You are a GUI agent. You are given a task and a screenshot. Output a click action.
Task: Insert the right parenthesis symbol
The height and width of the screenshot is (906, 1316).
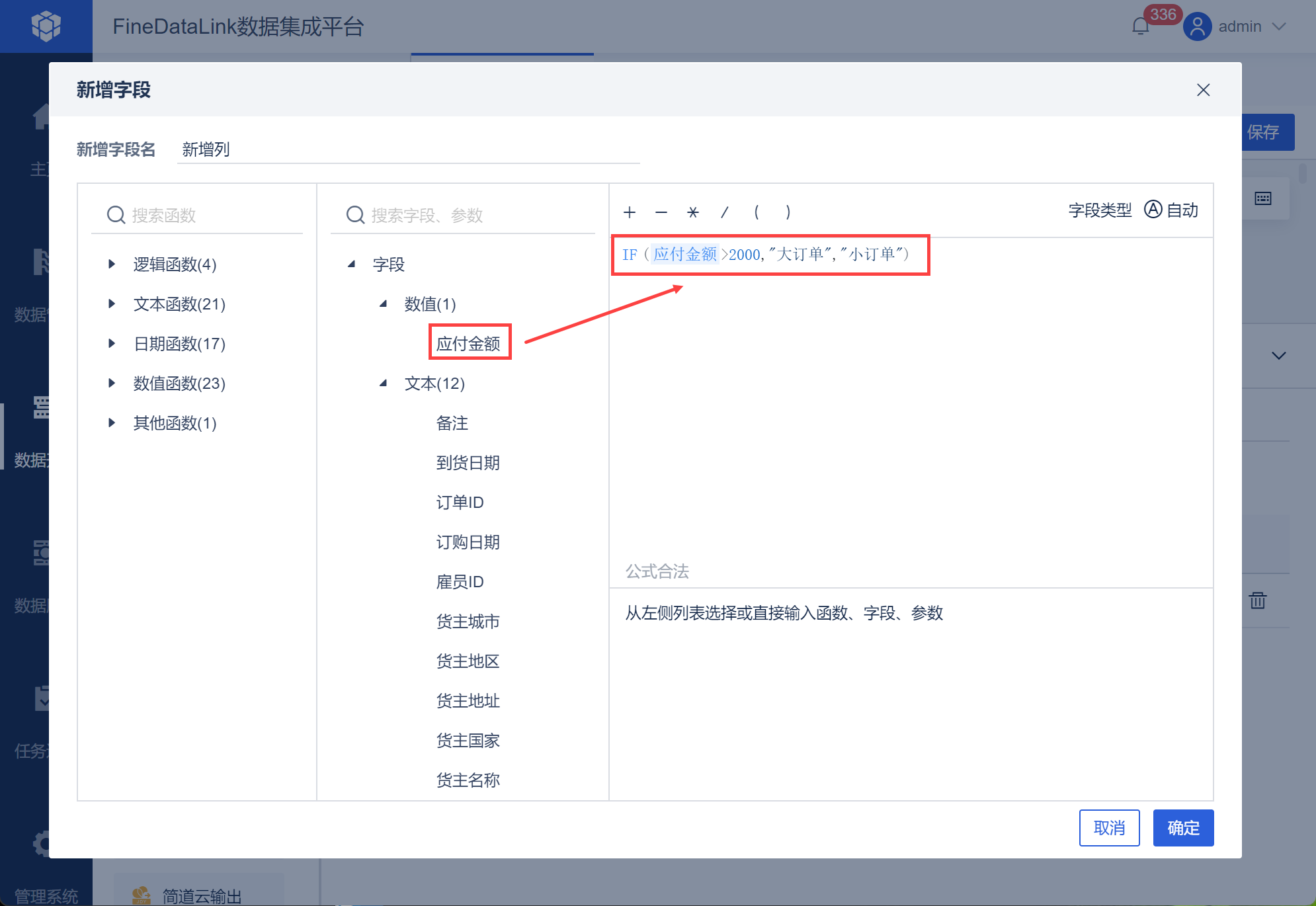[788, 212]
